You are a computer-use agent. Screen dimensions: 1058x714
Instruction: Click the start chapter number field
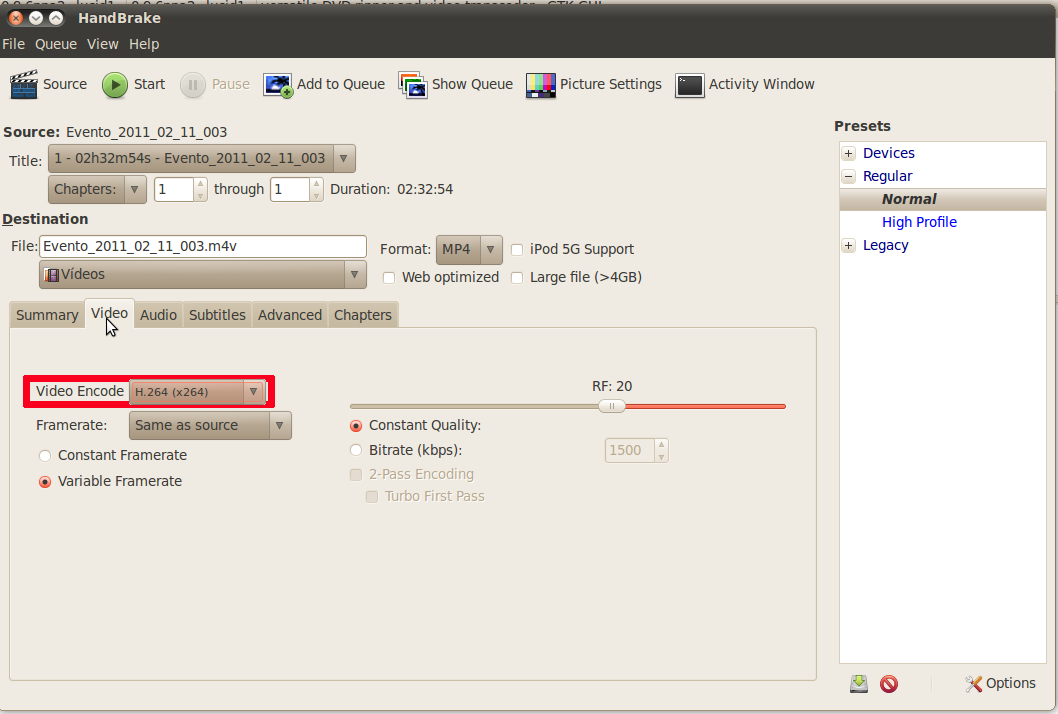pyautogui.click(x=174, y=190)
